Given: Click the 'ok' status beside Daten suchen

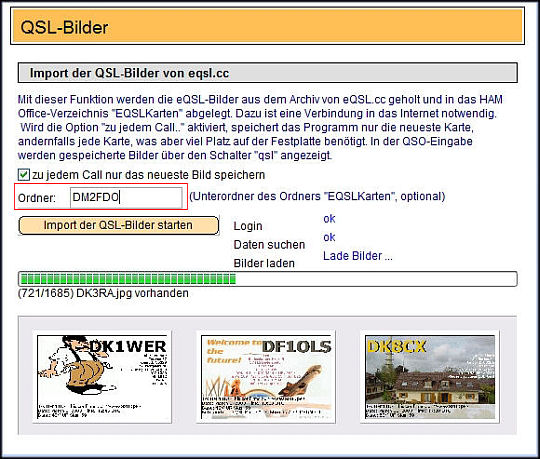Looking at the screenshot, I should coord(329,237).
